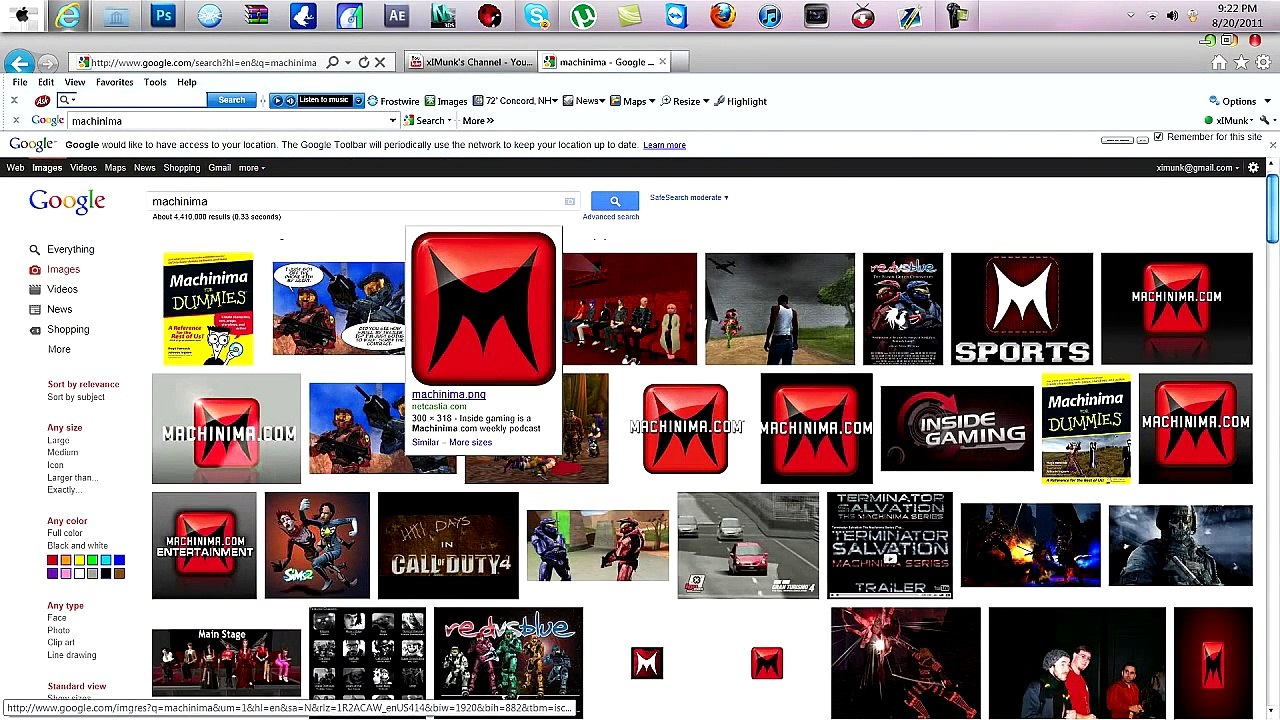Open the Call of Duty 4 thumbnail
Viewport: 1280px width, 720px height.
448,546
